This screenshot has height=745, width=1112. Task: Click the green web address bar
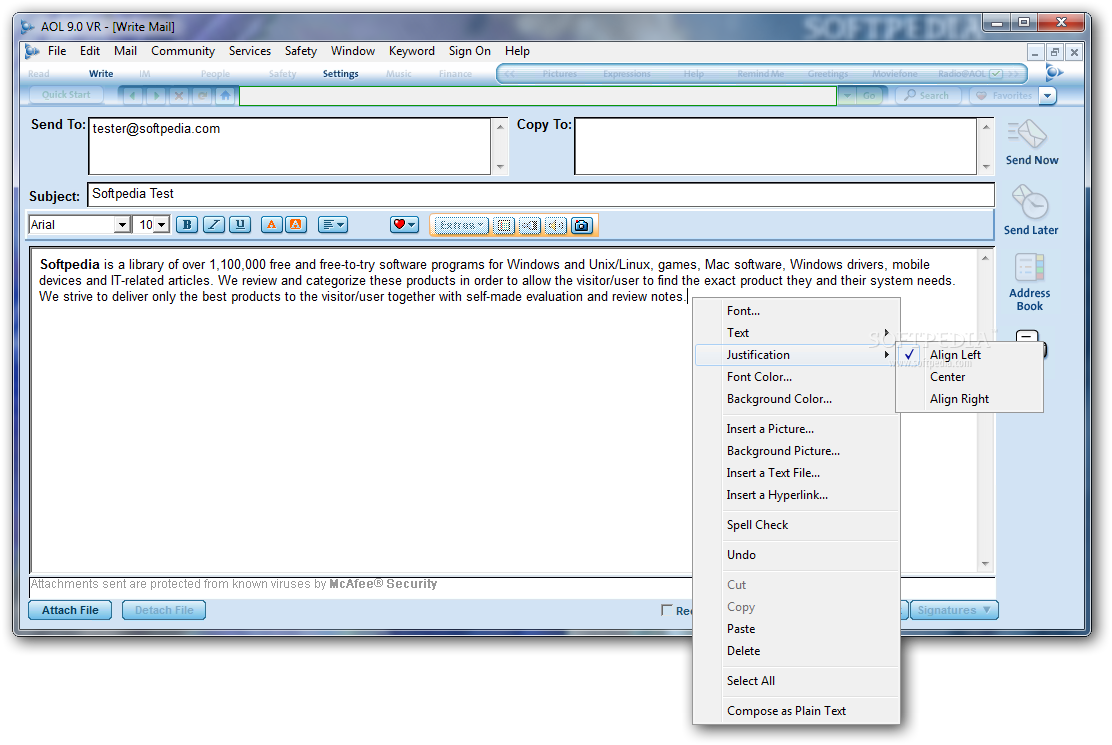[x=538, y=96]
